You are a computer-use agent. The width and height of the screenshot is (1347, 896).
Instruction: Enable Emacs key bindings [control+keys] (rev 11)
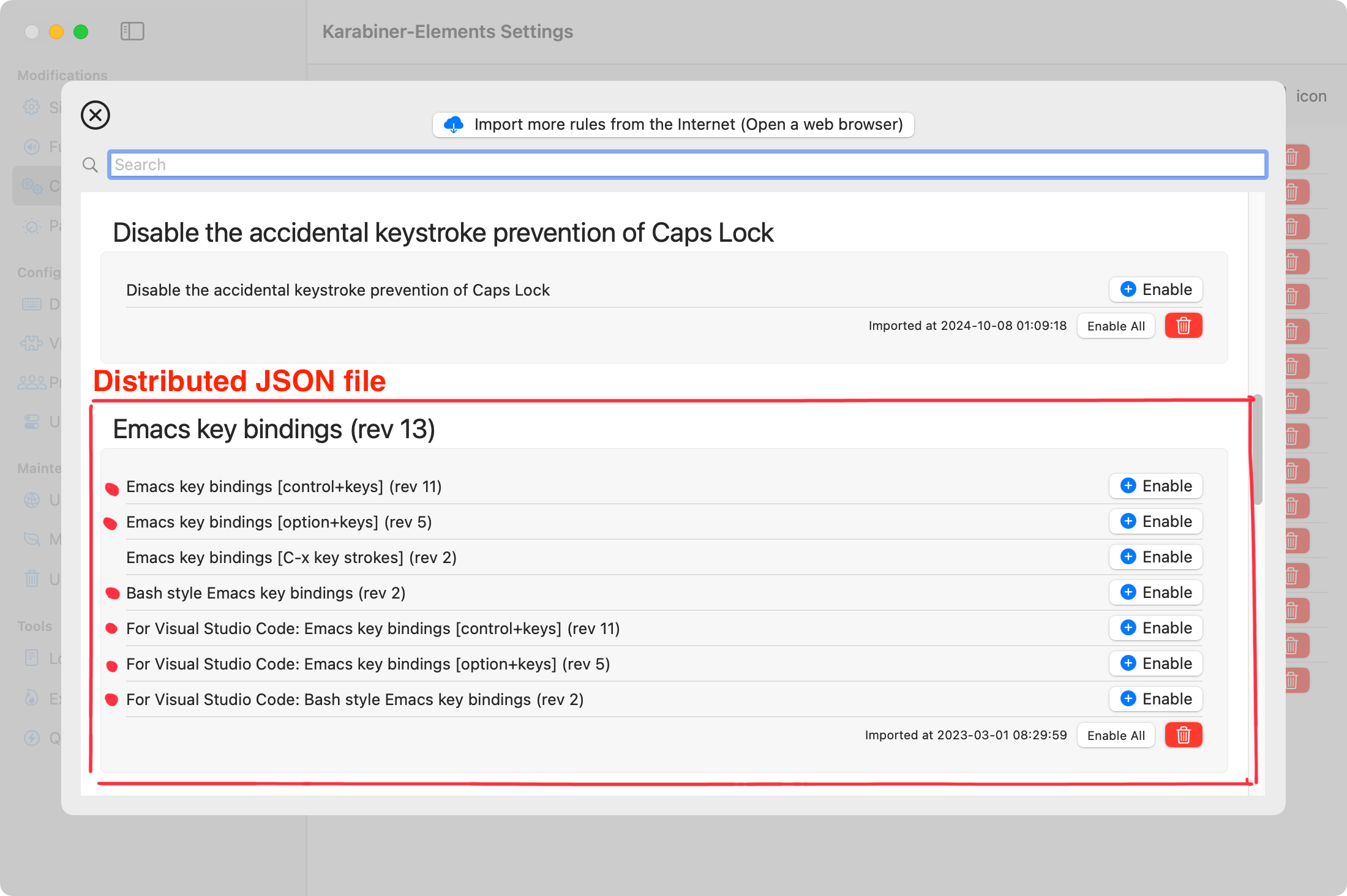point(1155,486)
